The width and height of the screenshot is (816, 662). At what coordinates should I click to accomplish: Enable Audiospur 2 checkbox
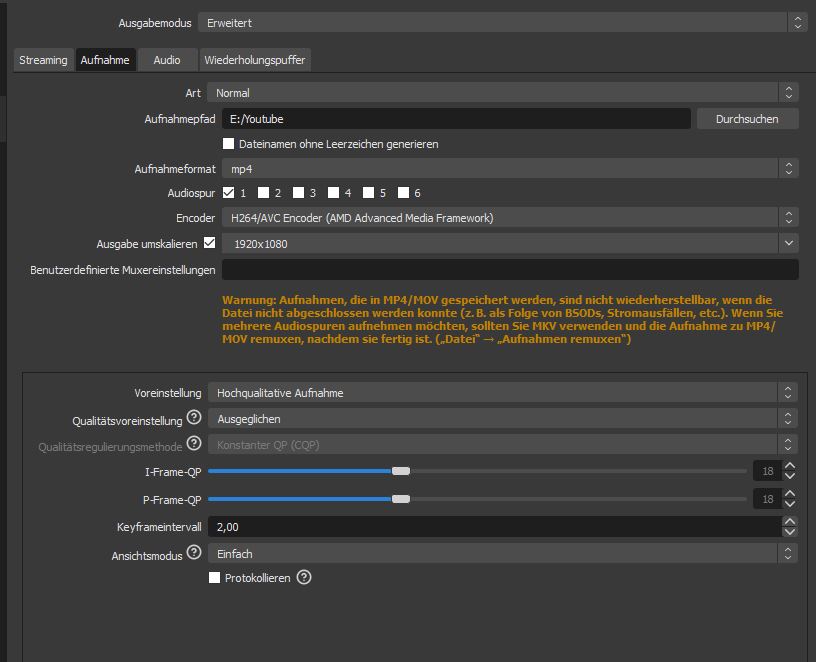(x=263, y=193)
